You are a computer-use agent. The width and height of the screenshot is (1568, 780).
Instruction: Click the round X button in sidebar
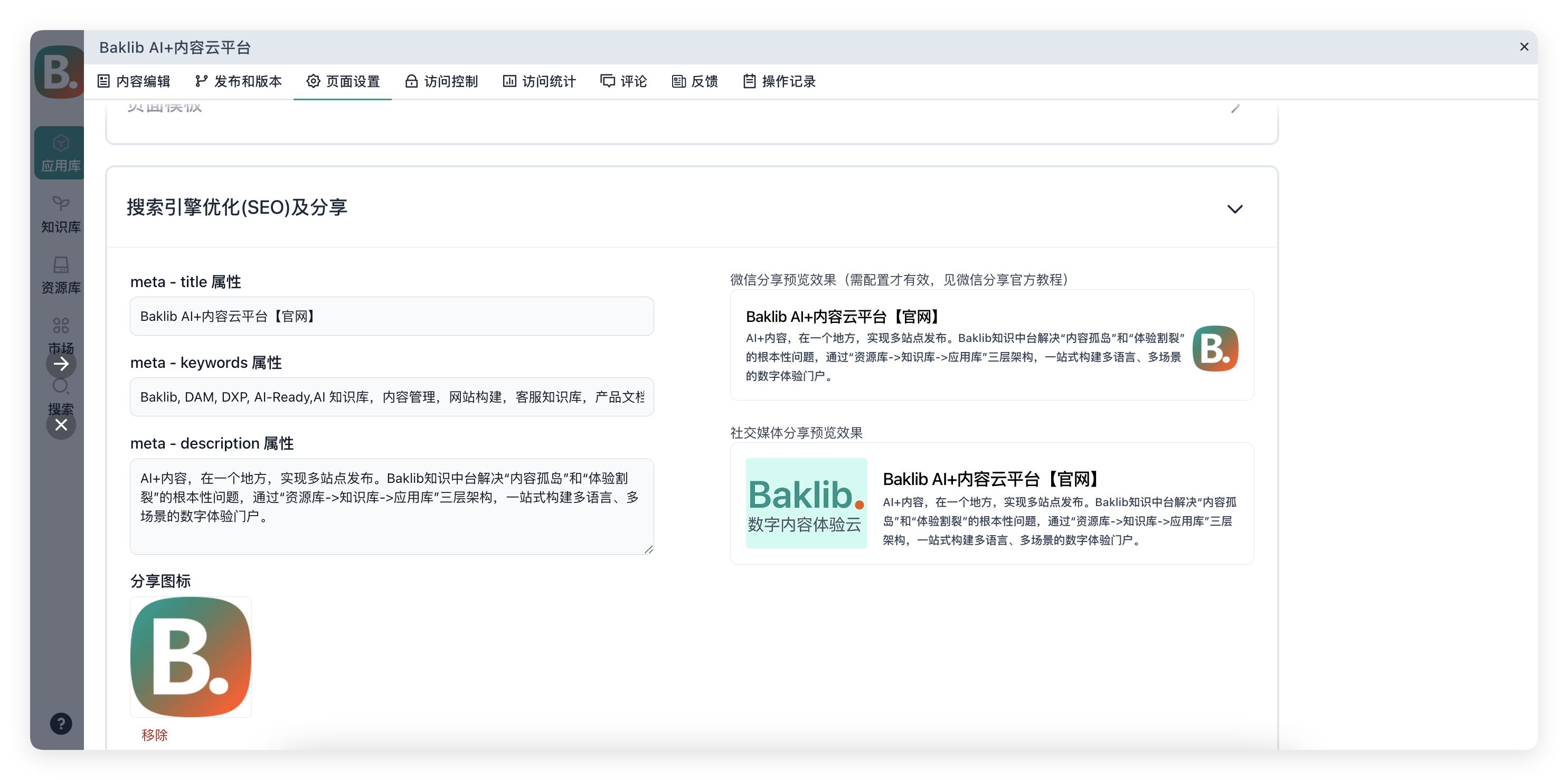61,425
